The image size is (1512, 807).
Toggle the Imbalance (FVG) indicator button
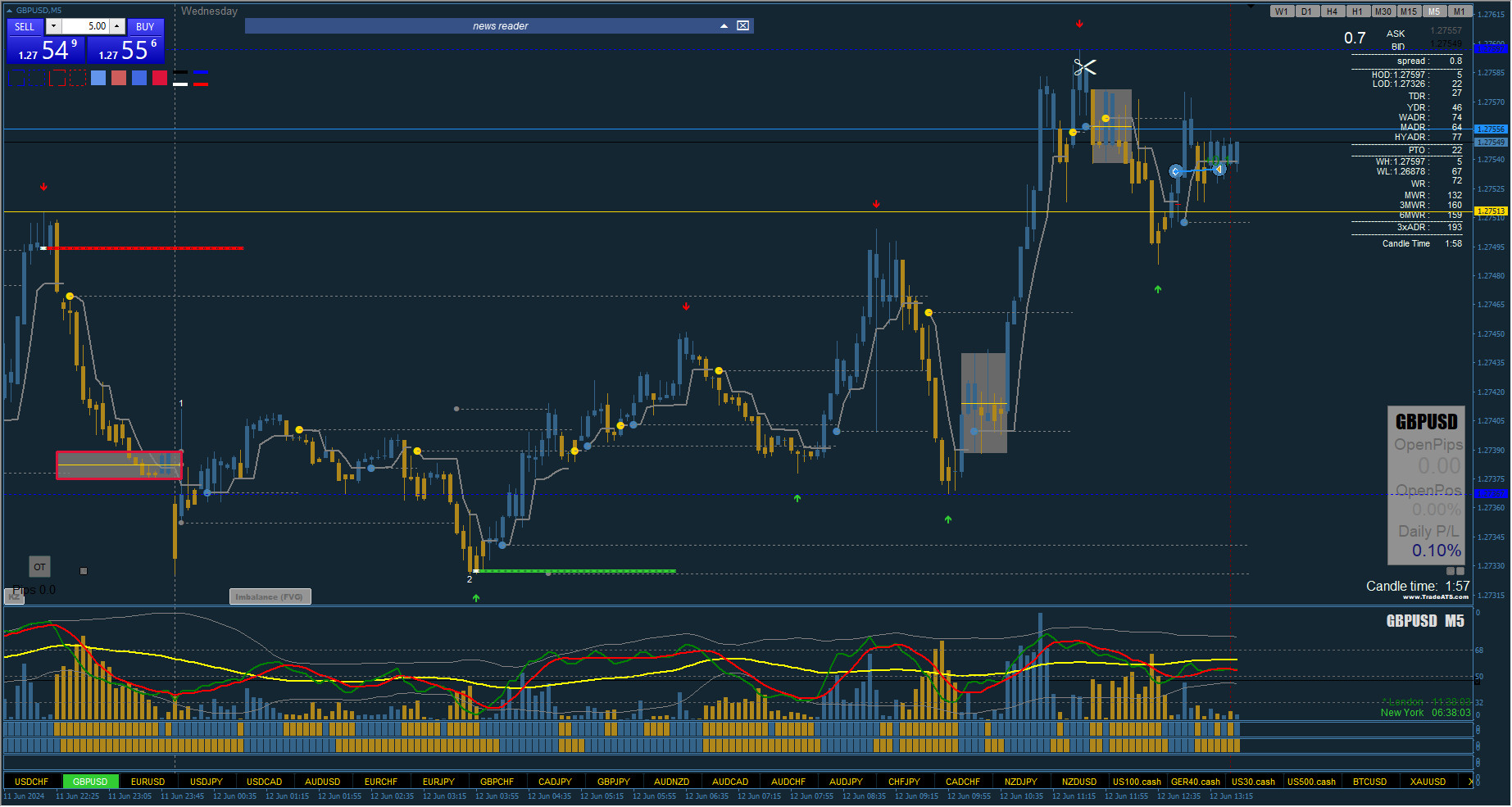click(x=270, y=596)
